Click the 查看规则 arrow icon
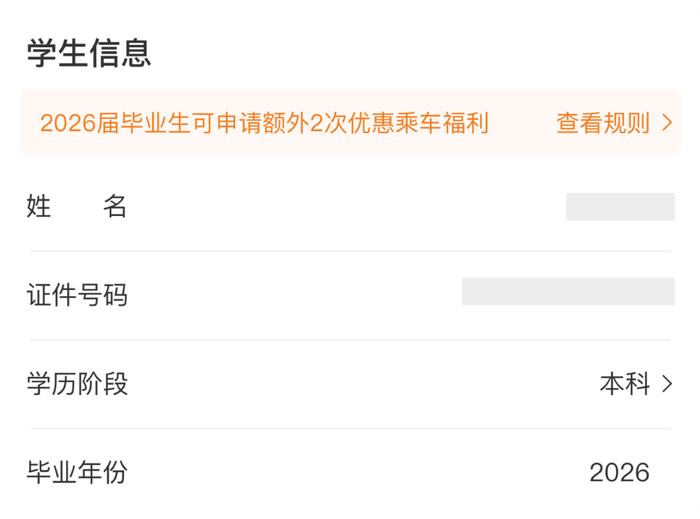Image resolution: width=700 pixels, height=519 pixels. (668, 123)
